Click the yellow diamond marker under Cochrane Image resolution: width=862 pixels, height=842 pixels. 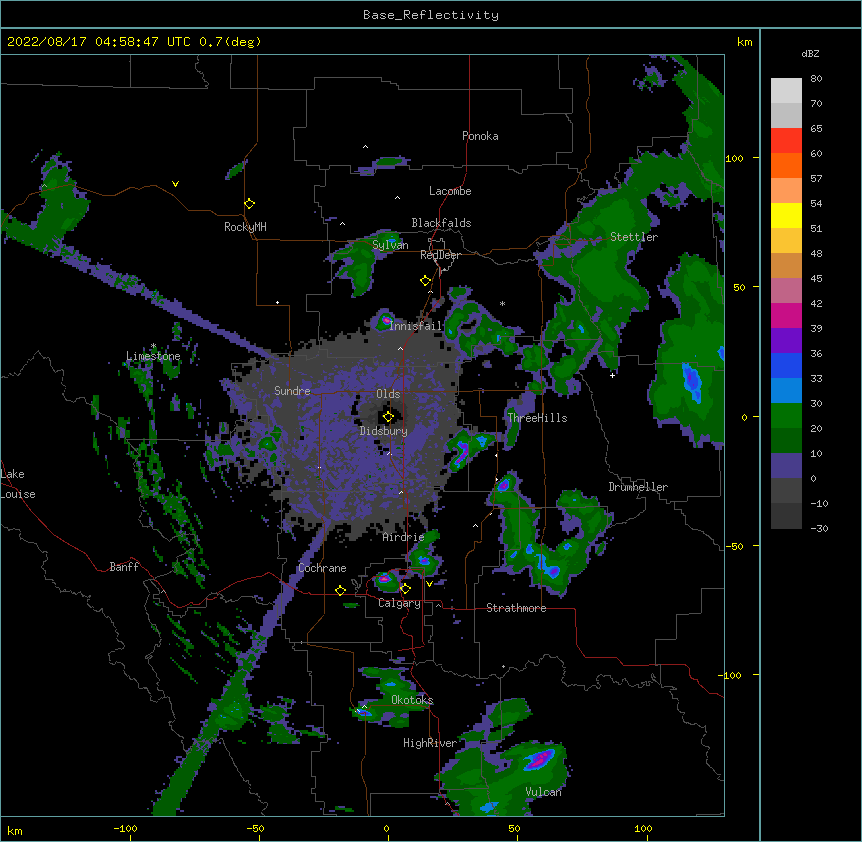pyautogui.click(x=340, y=590)
